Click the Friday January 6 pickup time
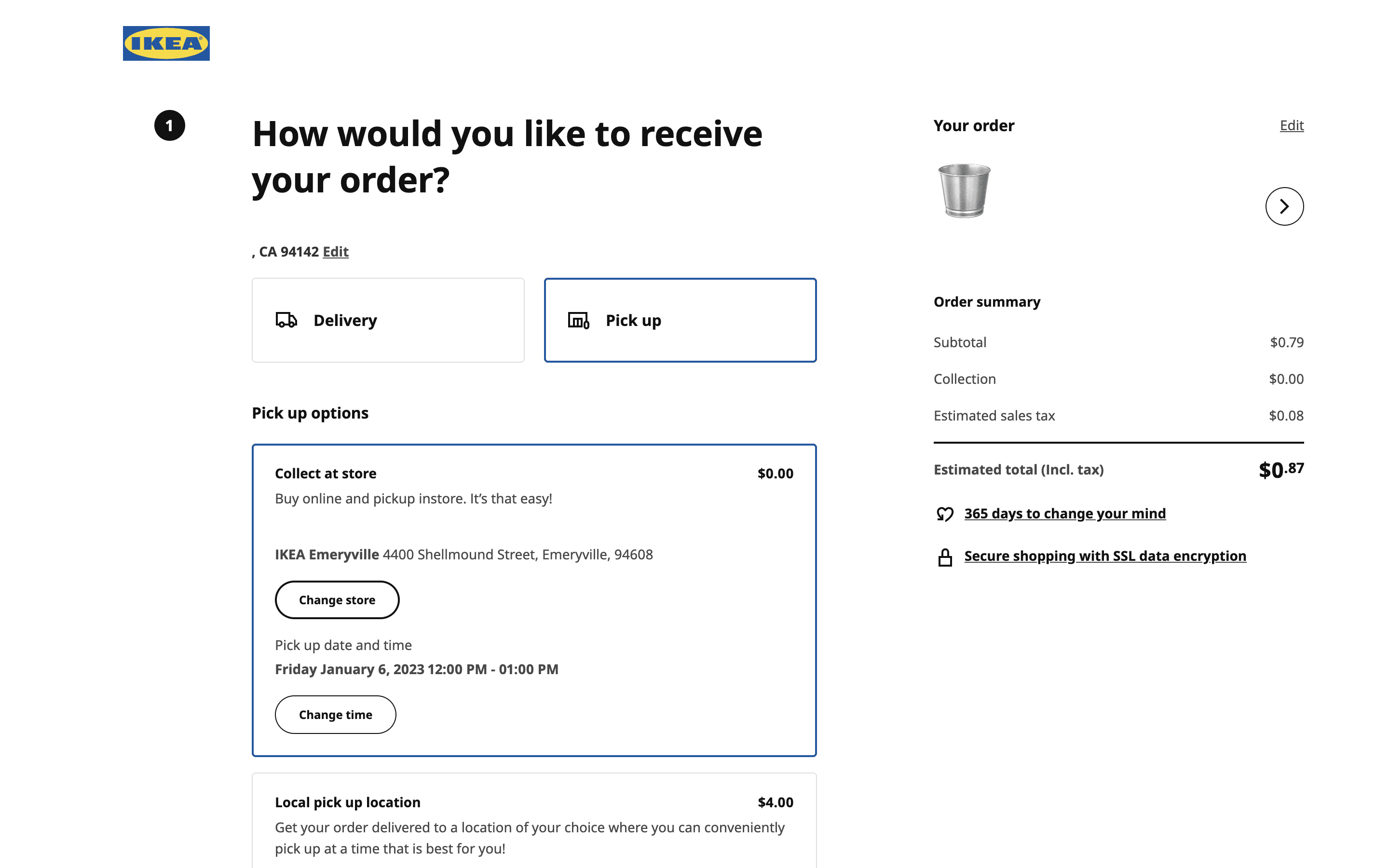1389x868 pixels. pos(417,669)
